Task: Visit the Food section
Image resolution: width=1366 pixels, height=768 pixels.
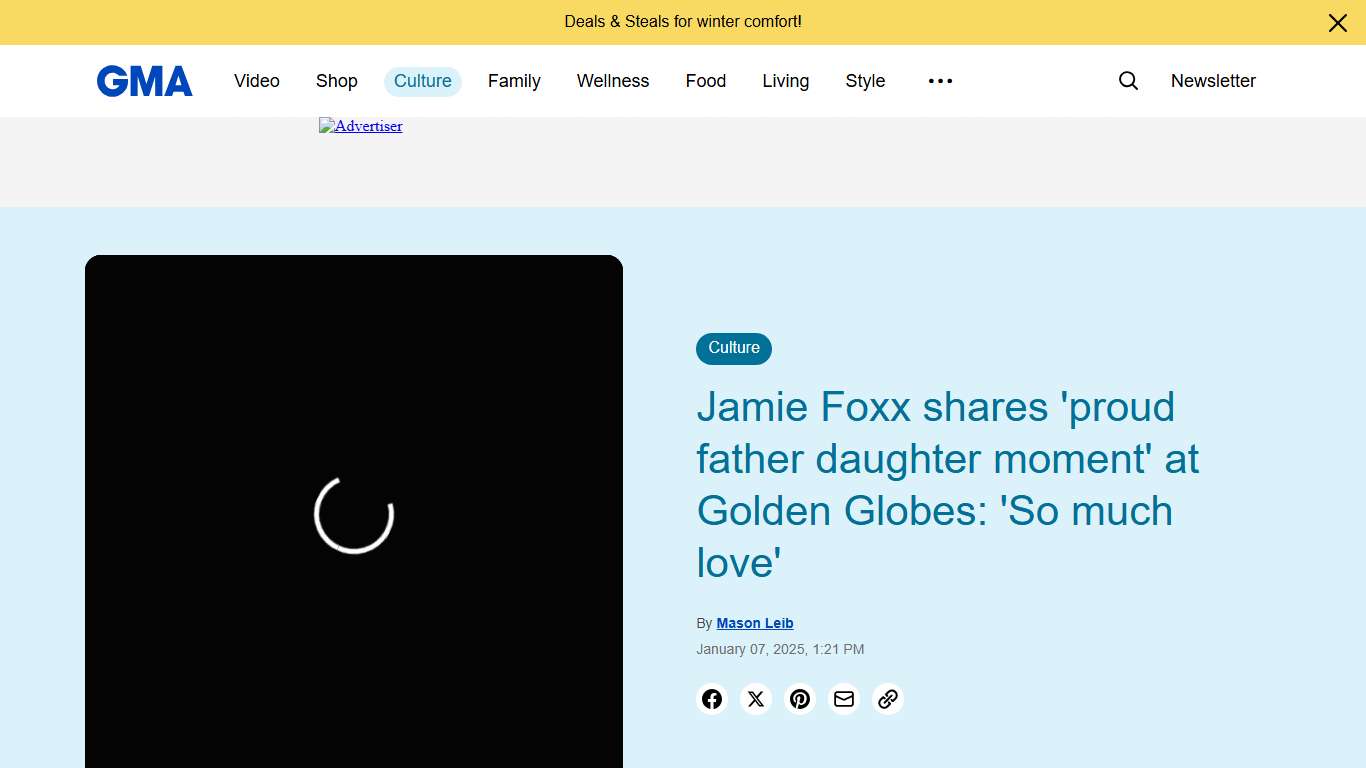Action: [705, 81]
